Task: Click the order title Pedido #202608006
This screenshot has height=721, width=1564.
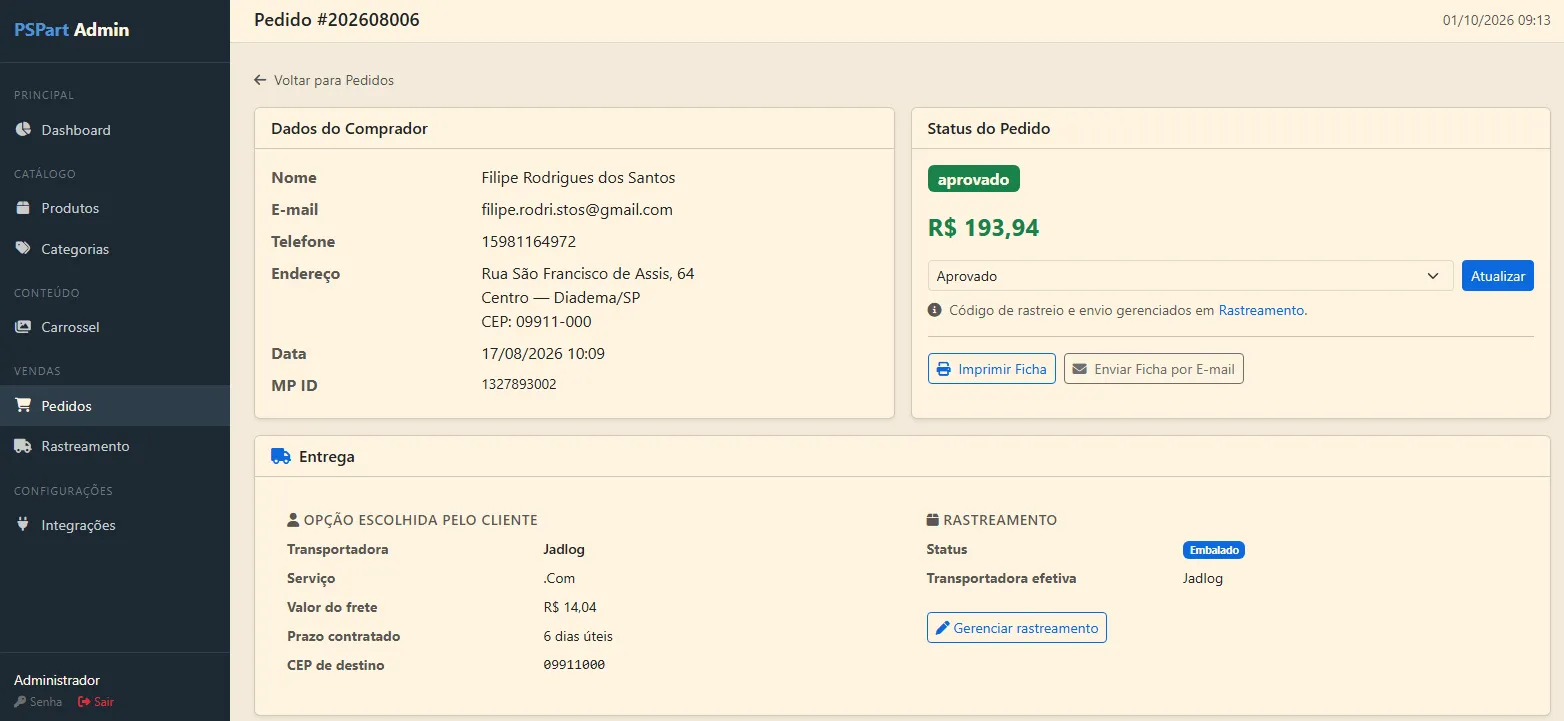Action: 337,20
